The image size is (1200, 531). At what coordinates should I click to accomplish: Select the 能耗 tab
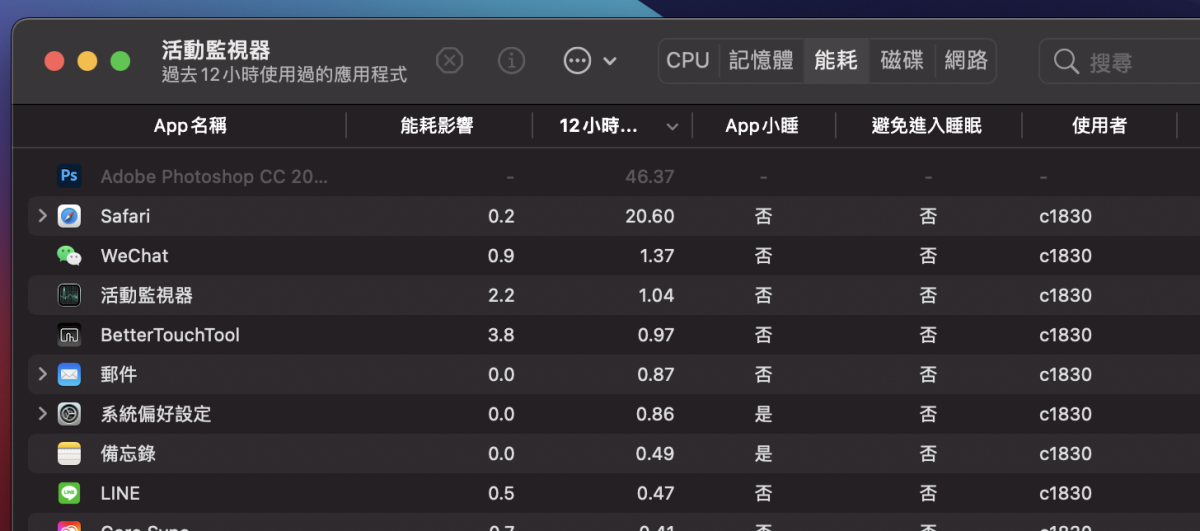[836, 61]
